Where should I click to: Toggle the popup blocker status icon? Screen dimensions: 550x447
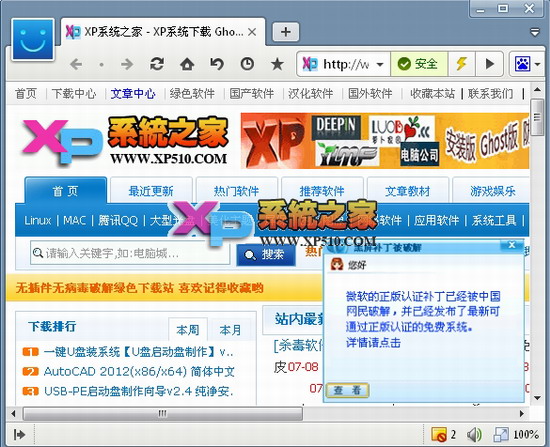[x=439, y=435]
